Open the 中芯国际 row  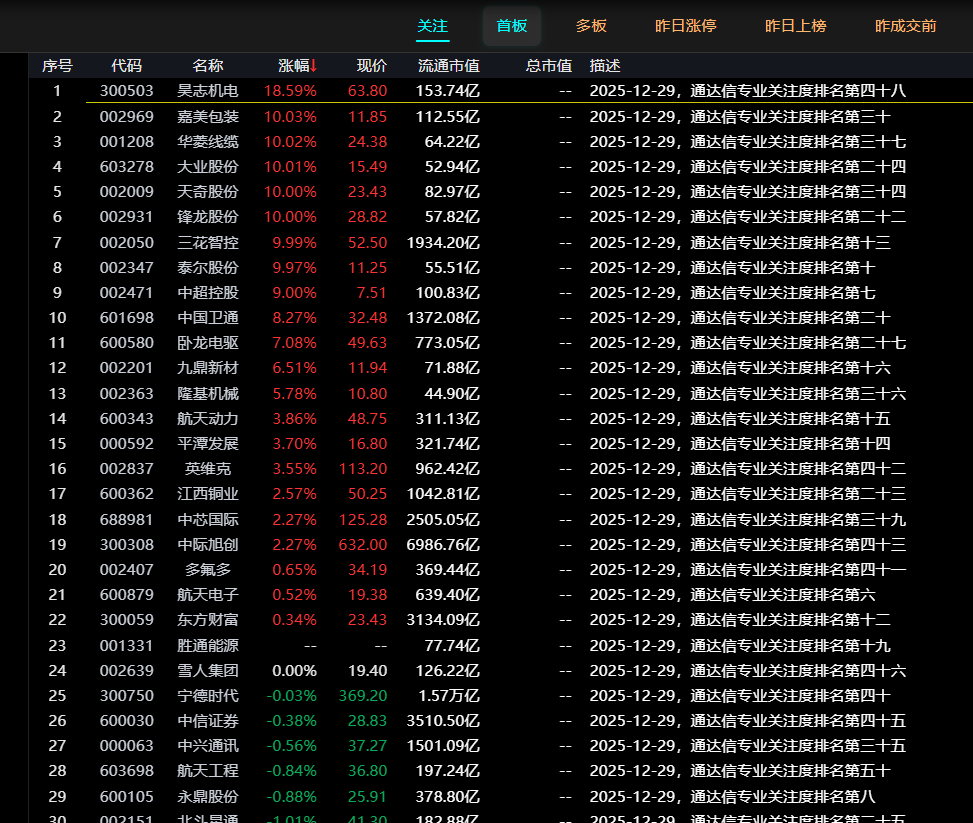tap(208, 519)
